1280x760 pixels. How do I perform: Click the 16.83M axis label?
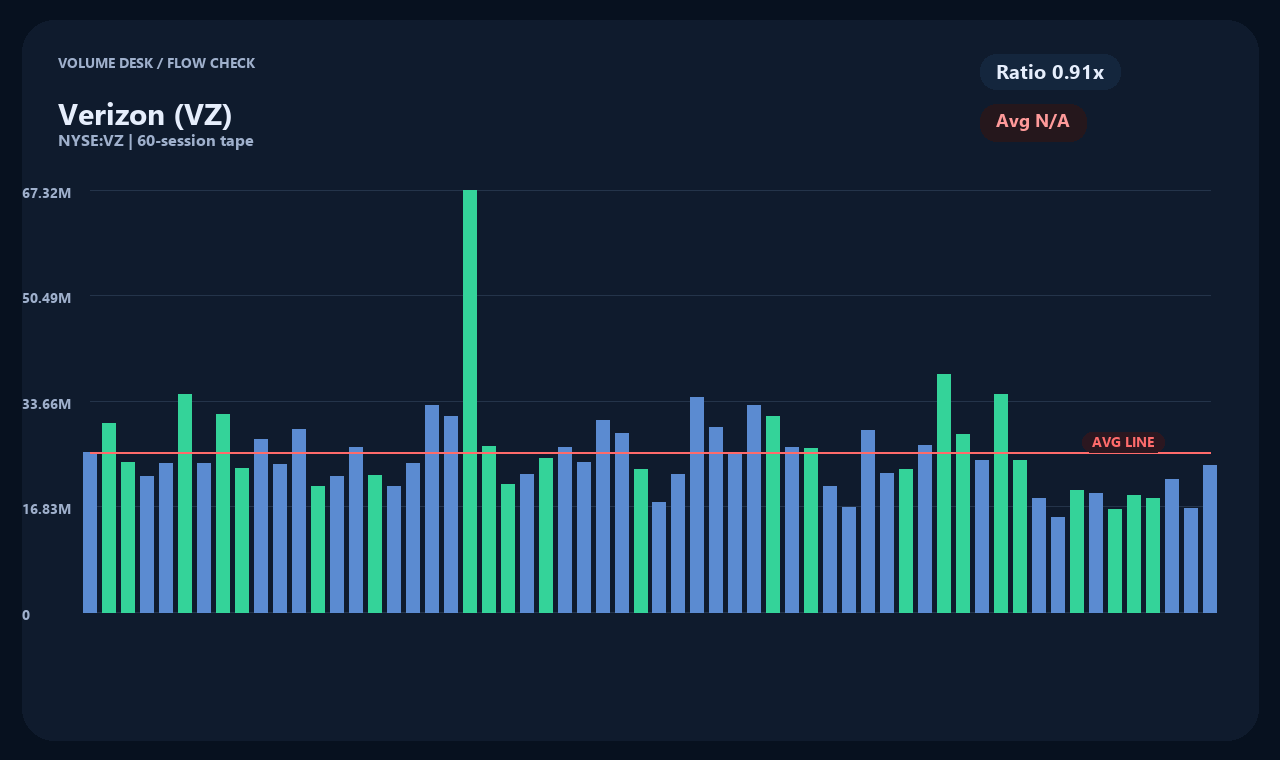tap(46, 509)
